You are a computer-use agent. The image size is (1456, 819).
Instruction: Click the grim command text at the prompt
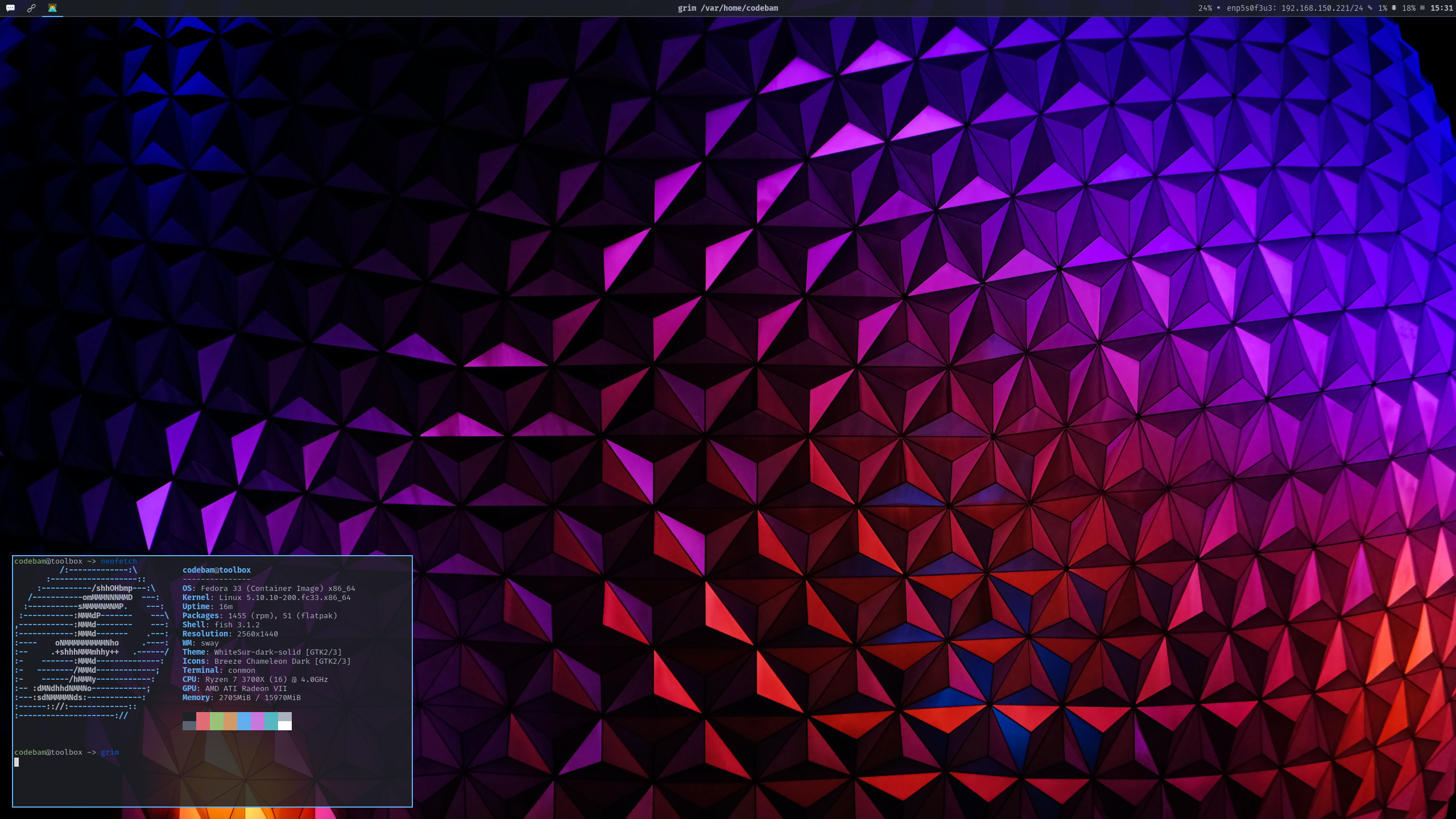click(109, 752)
